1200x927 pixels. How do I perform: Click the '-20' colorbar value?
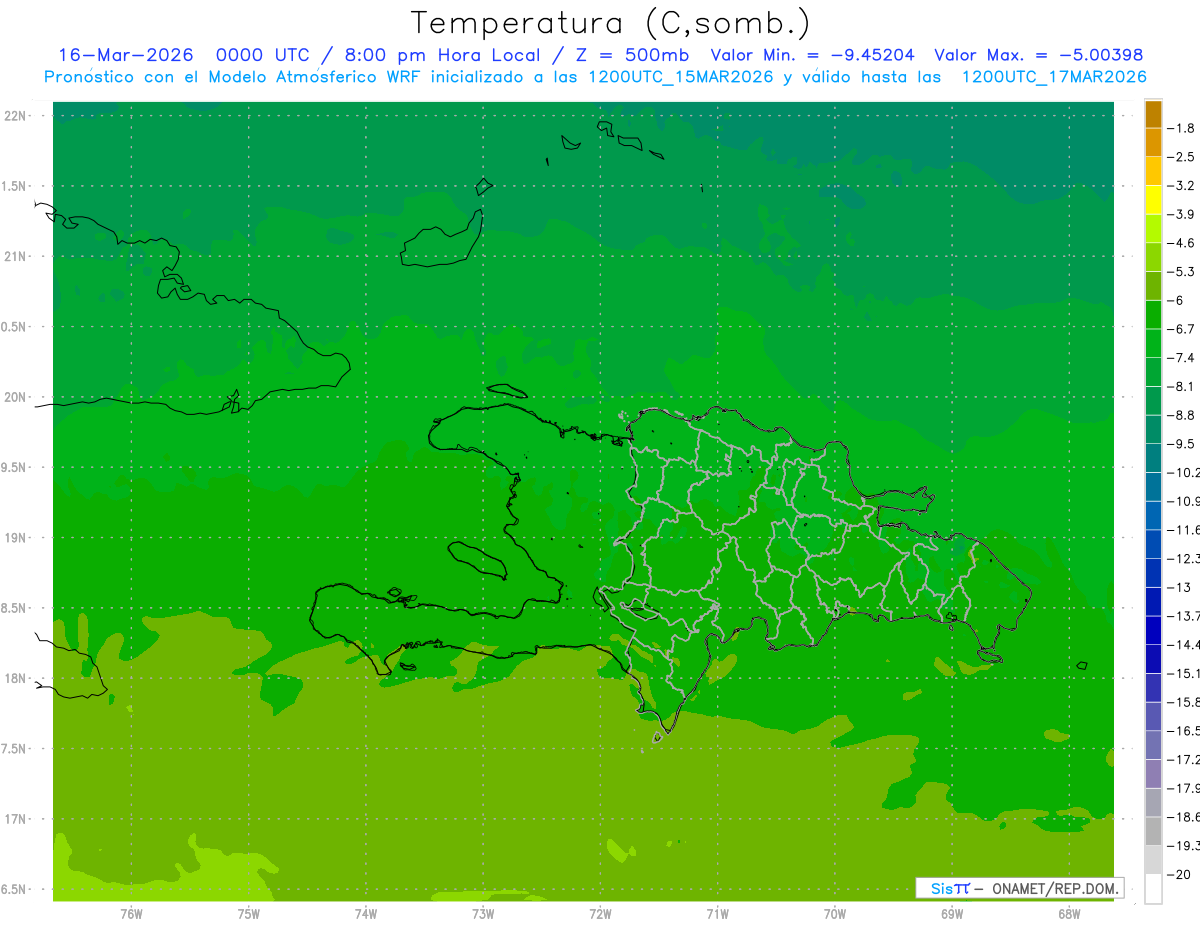pos(1178,875)
